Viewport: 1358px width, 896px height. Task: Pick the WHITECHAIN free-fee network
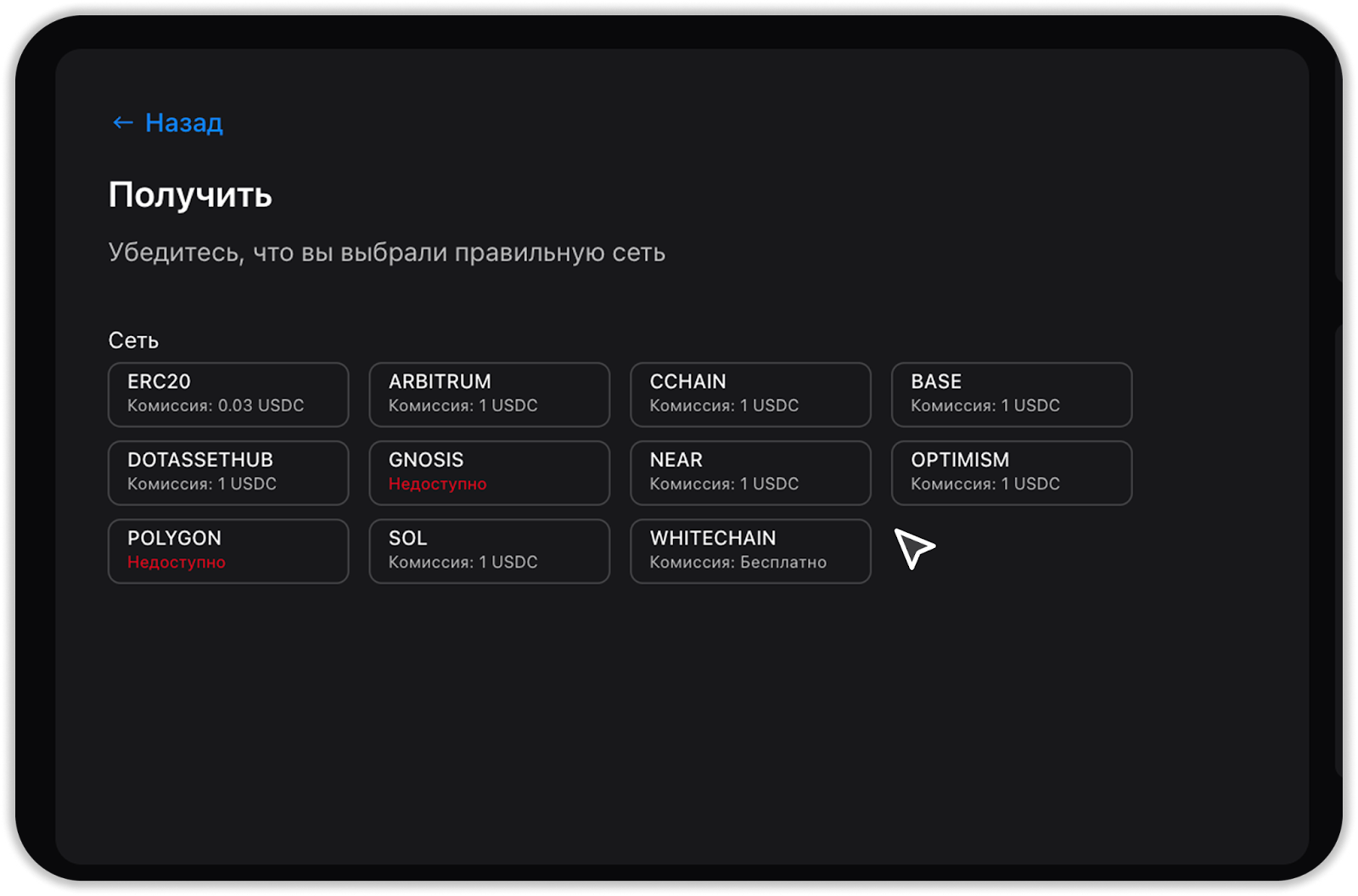pyautogui.click(x=750, y=551)
